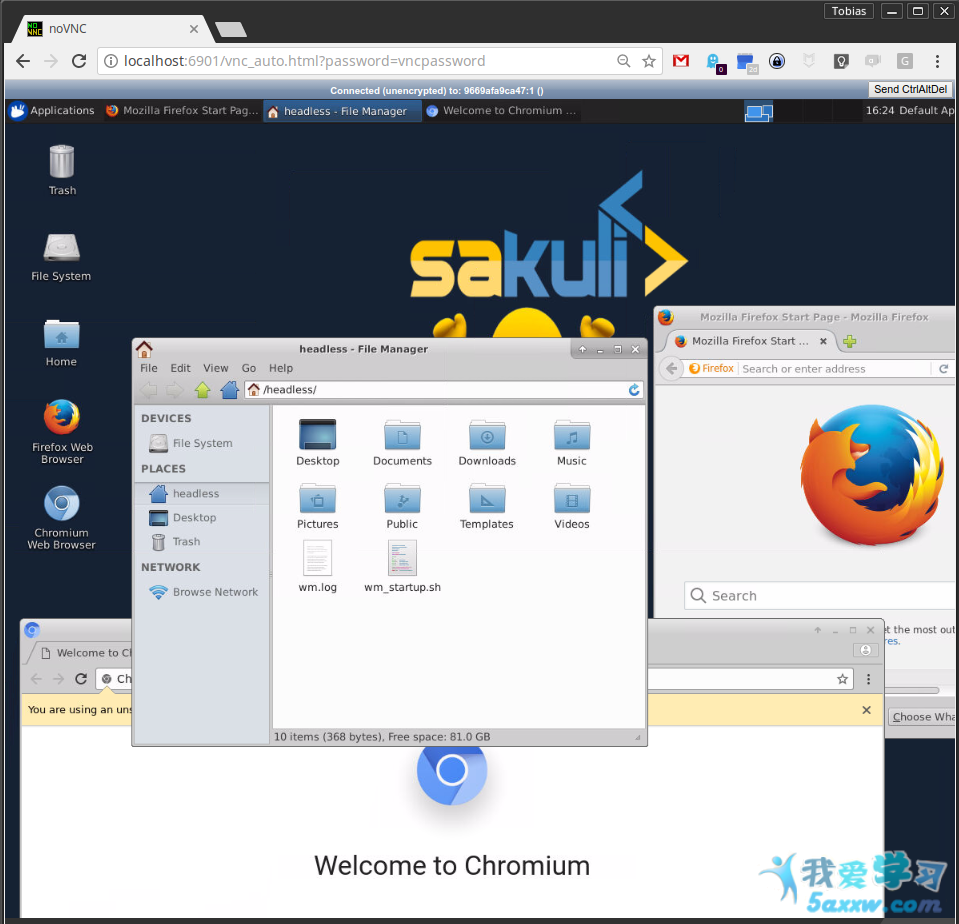Switch to Welcome to Chromium taskbar item
Image resolution: width=959 pixels, height=924 pixels.
point(502,111)
